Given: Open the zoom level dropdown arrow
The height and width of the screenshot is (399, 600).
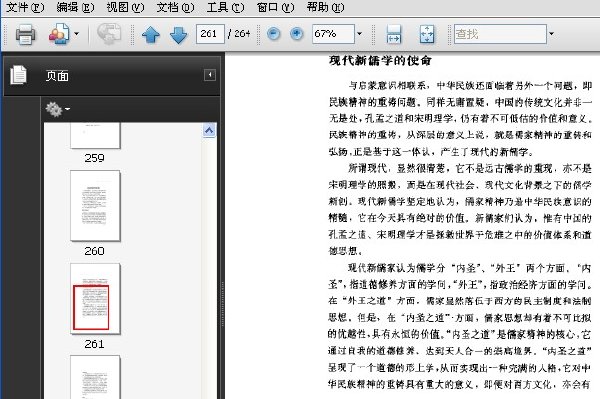Looking at the screenshot, I should click(359, 34).
